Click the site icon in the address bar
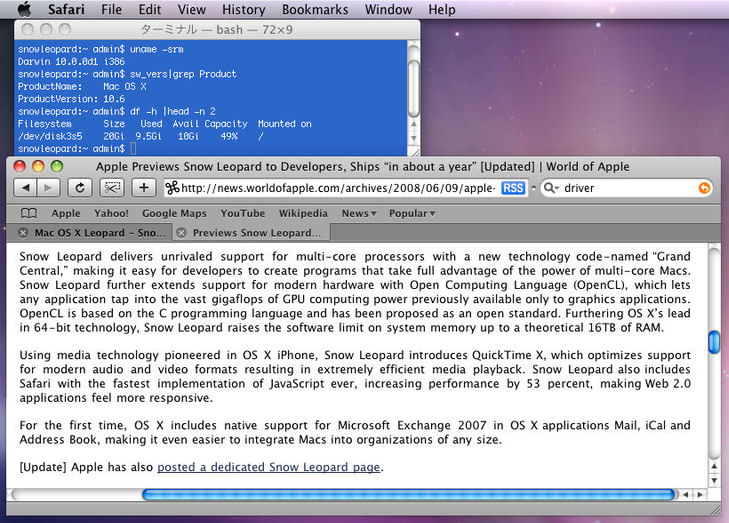The width and height of the screenshot is (729, 523). pyautogui.click(x=172, y=188)
